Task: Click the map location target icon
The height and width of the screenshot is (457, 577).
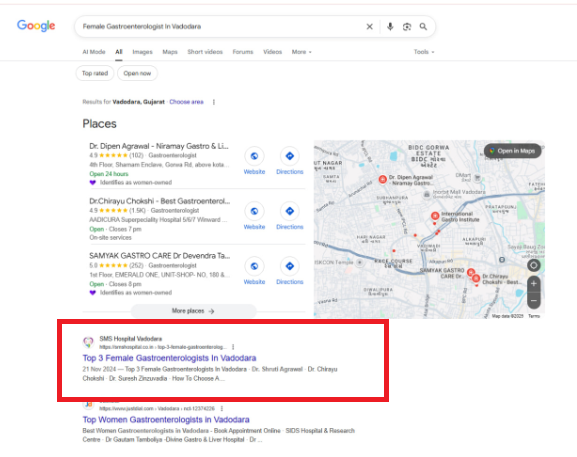Action: [x=534, y=265]
